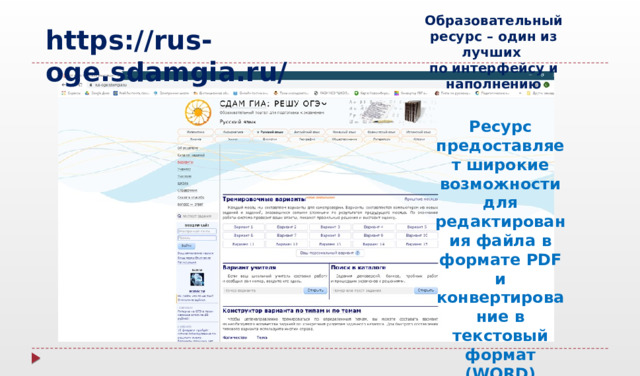The image size is (640, 376).
Task: Open training Вариант 10
Action: pyautogui.click(x=417, y=236)
